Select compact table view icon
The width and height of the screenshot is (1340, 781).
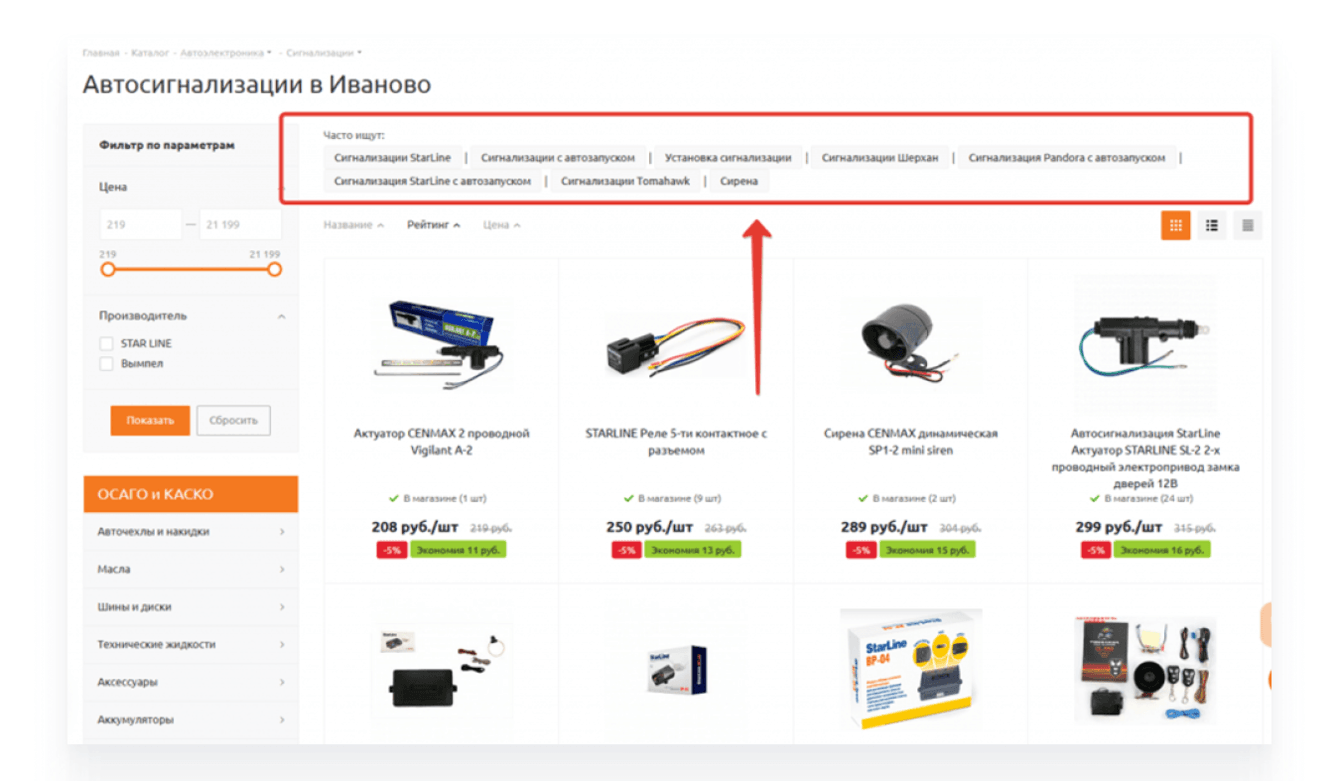point(1247,226)
